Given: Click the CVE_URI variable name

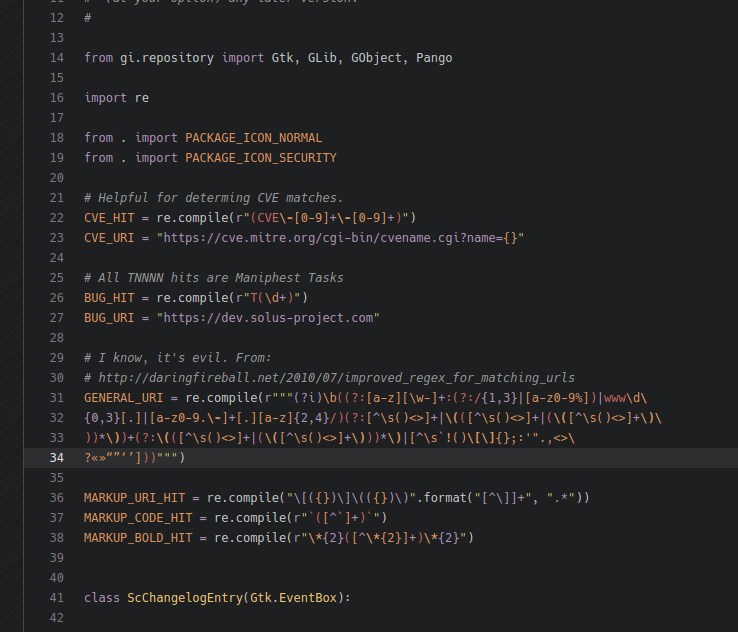Looking at the screenshot, I should (x=109, y=238).
